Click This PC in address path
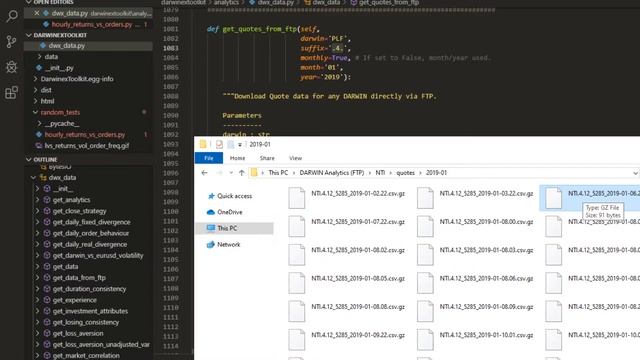 tap(278, 173)
